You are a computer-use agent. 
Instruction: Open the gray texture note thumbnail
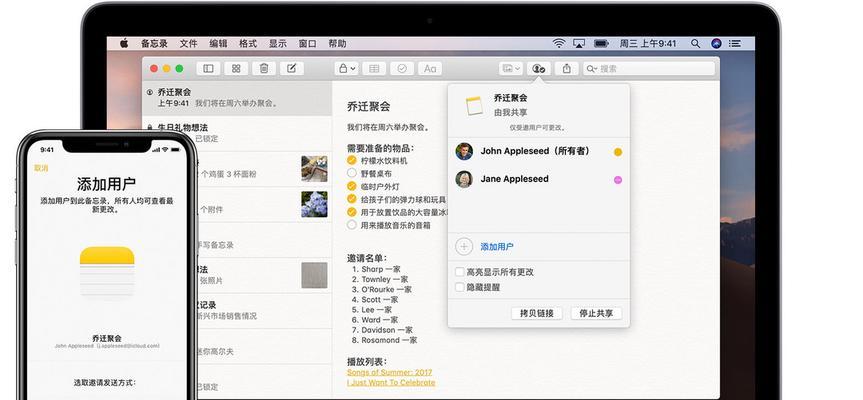pyautogui.click(x=314, y=275)
